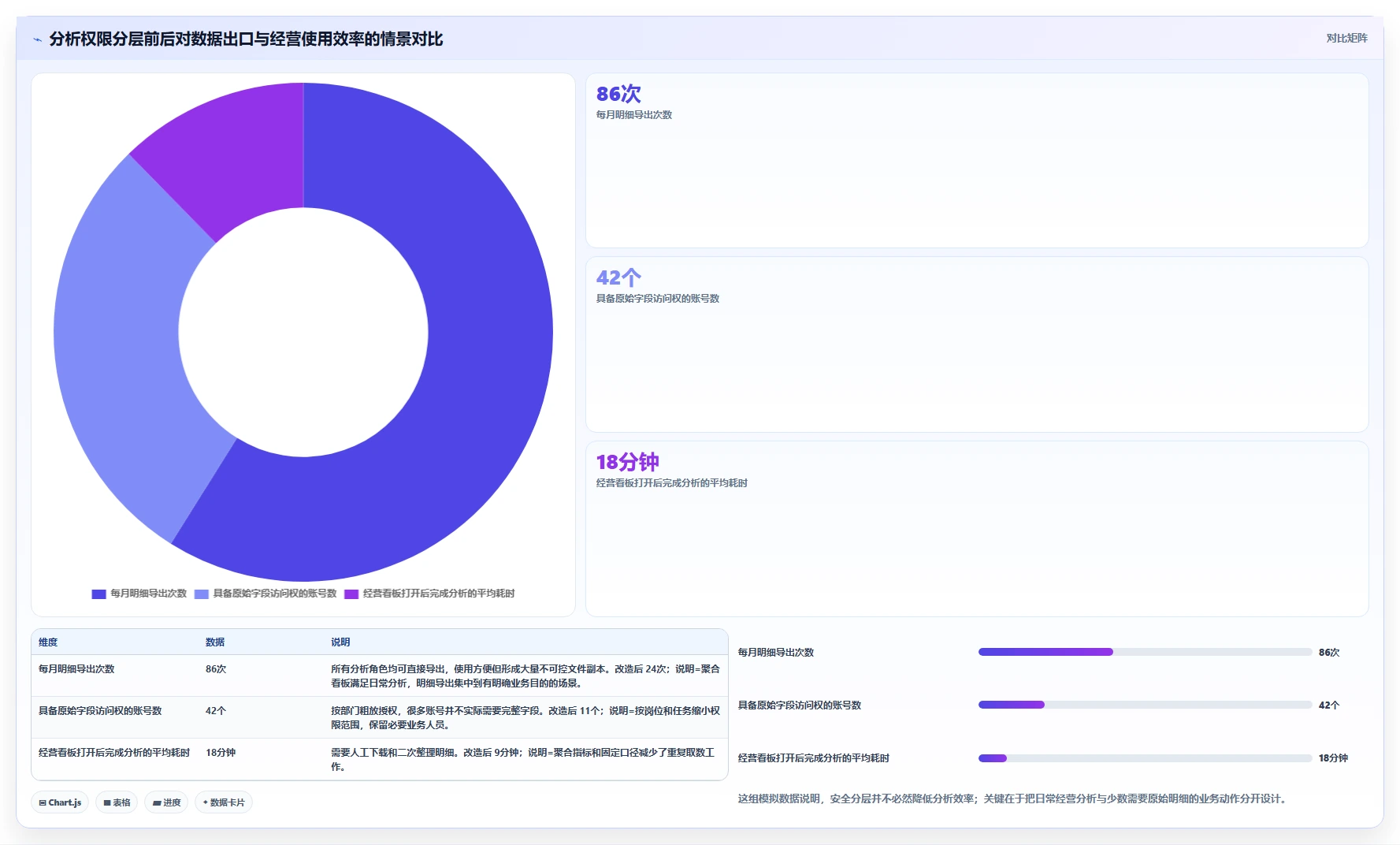Screen dimensions: 1400x845
Task: Click the 经营看板打开后完成分析的平均耗时 progress bar
Action: tap(1145, 758)
